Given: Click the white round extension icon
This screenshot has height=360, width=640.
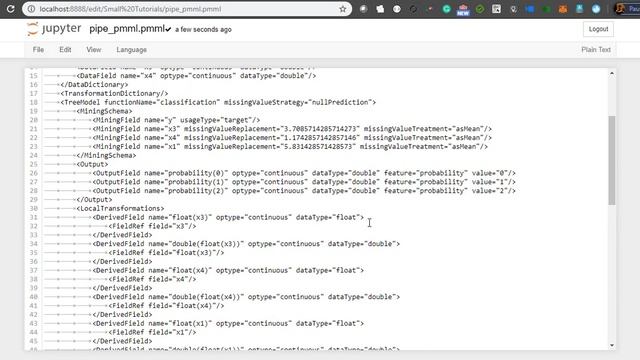Looking at the screenshot, I should (396, 9).
